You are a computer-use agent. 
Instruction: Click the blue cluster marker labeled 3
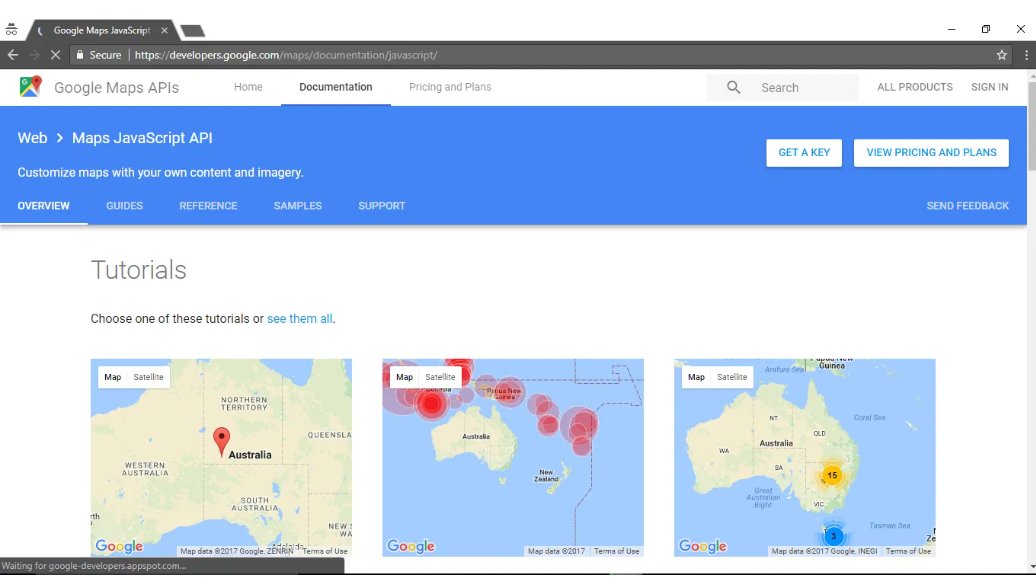[833, 536]
